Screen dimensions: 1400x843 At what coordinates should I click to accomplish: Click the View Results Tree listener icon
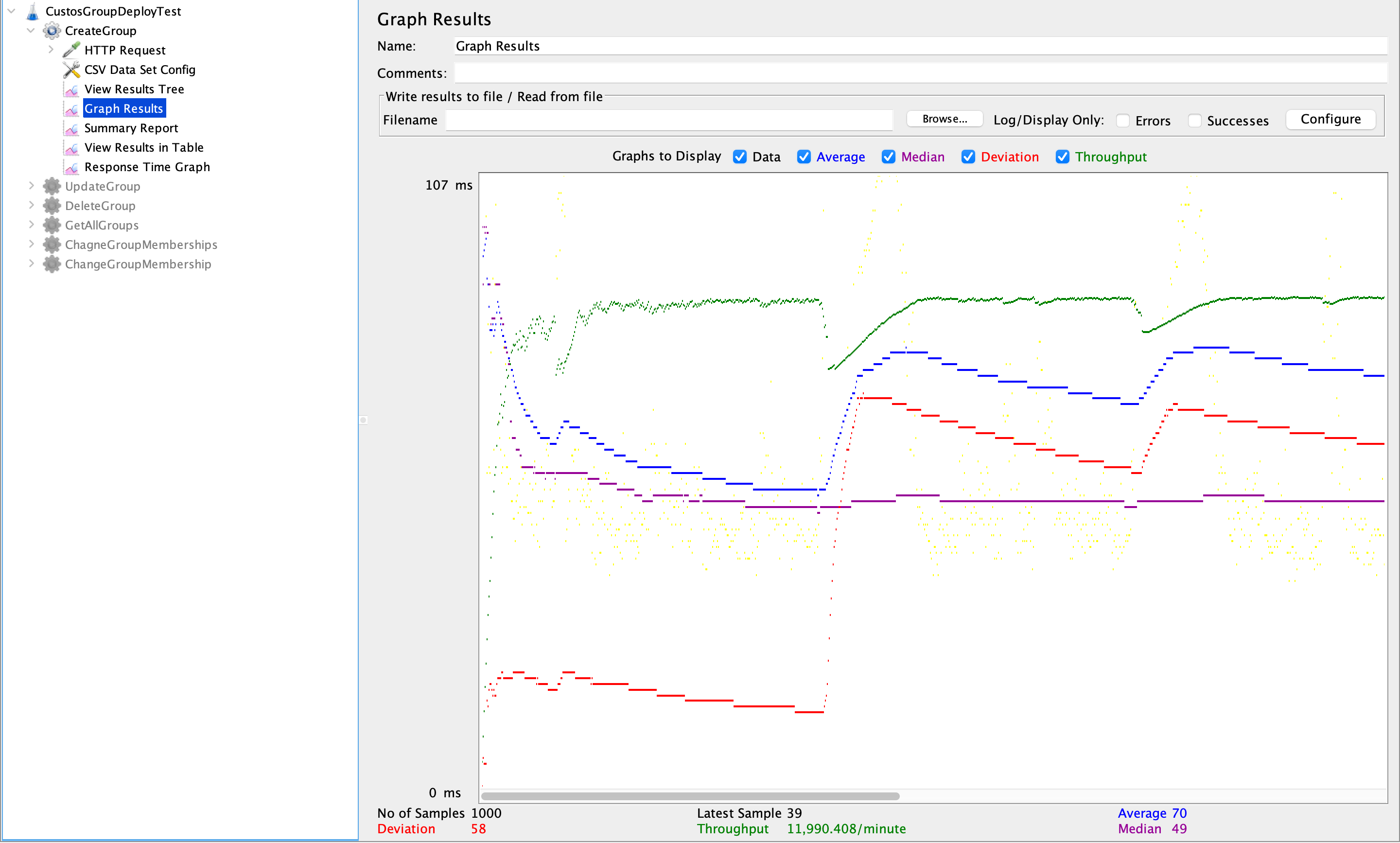point(71,90)
